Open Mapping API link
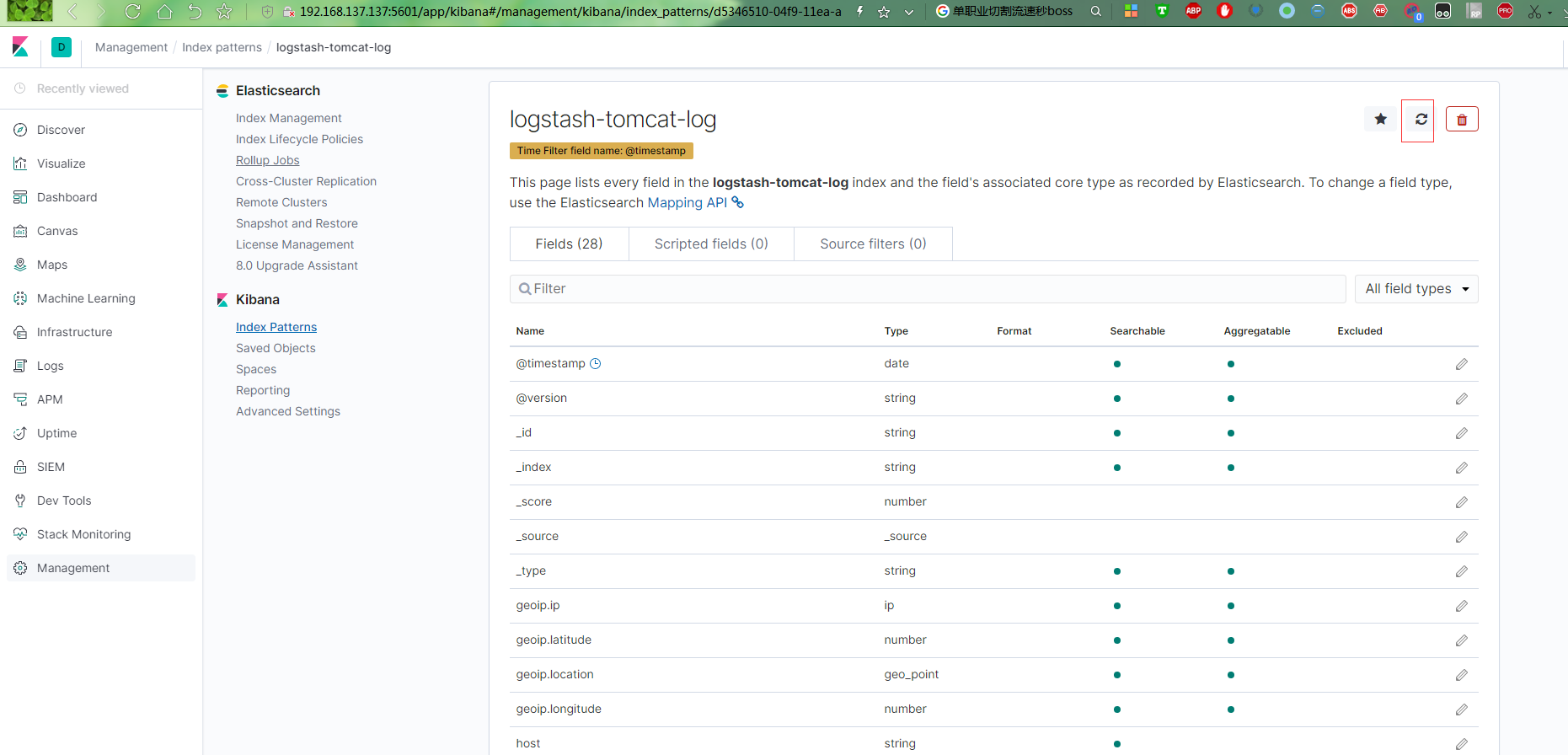Image resolution: width=1568 pixels, height=755 pixels. [x=695, y=202]
